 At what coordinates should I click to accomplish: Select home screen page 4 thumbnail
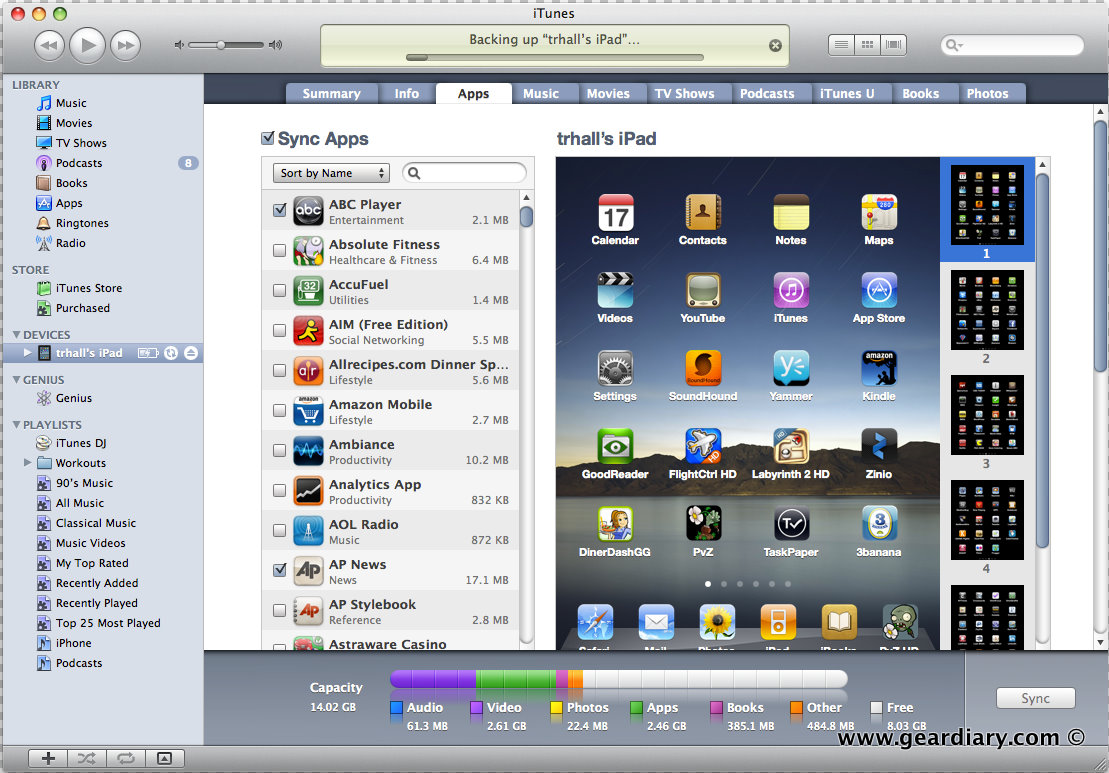click(x=987, y=520)
